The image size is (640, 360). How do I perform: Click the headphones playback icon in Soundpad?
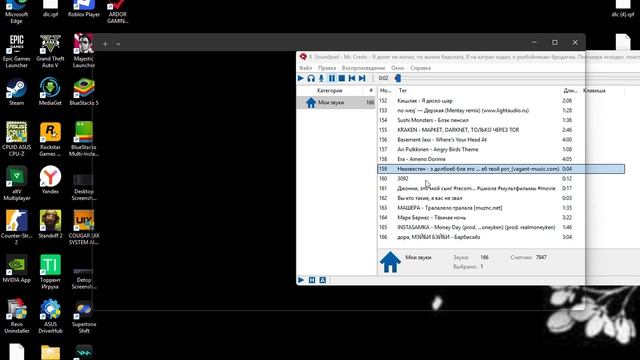pos(311,78)
